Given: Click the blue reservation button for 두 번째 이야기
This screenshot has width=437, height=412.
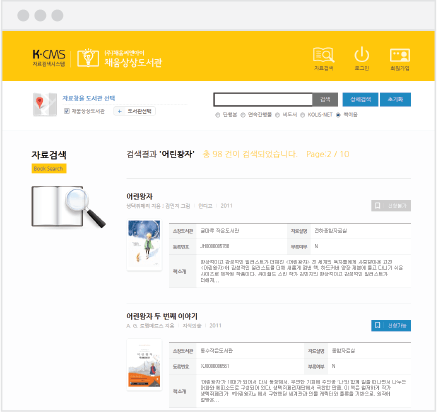Looking at the screenshot, I should click(391, 326).
